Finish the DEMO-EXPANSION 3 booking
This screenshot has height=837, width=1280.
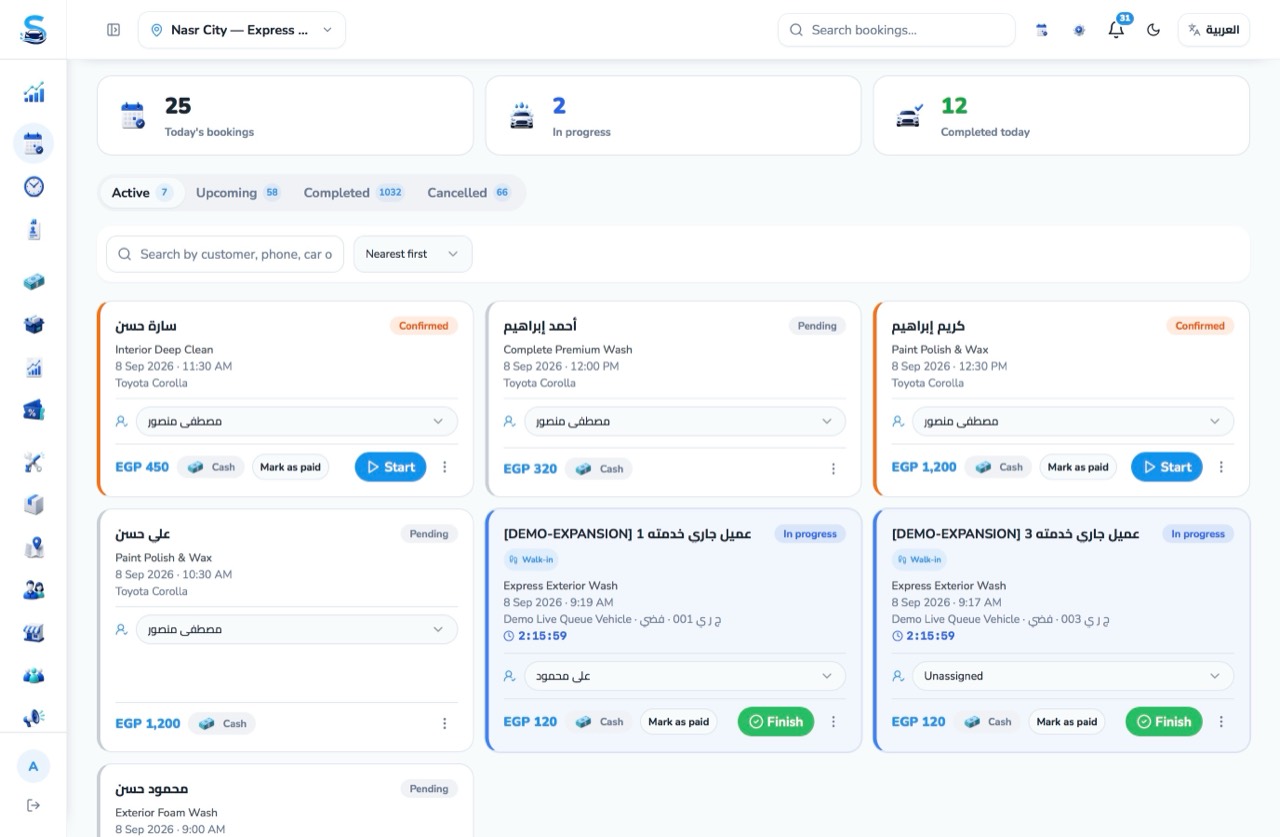pos(1164,722)
